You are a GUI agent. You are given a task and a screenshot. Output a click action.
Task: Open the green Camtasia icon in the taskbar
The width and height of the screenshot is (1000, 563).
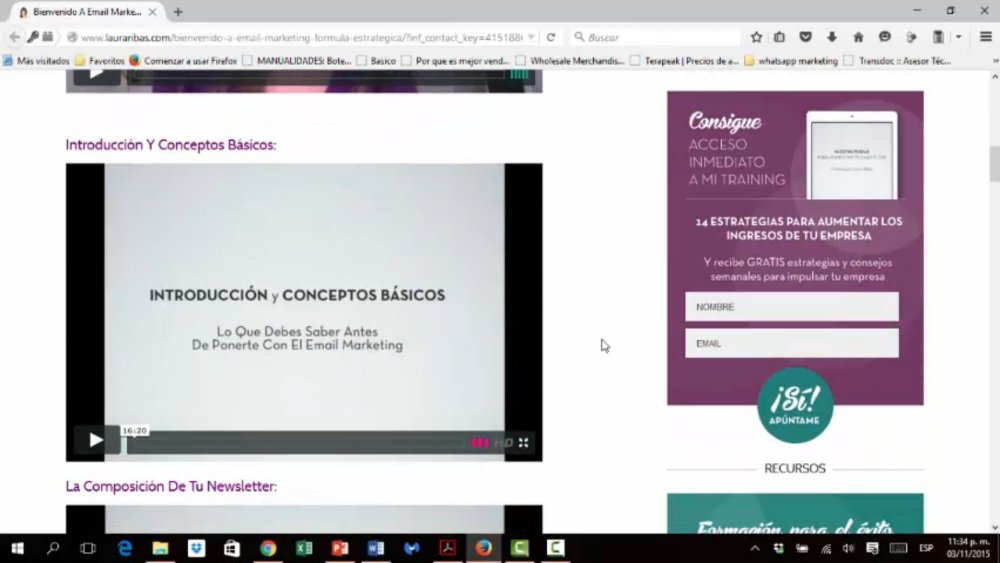point(519,548)
